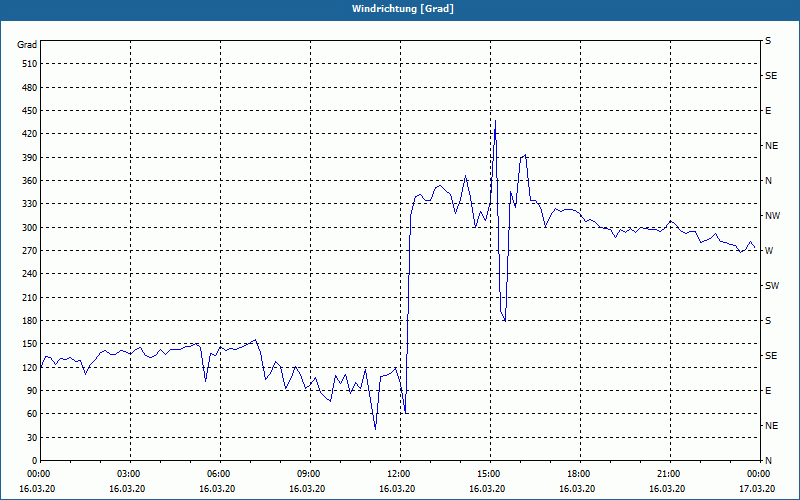Click the line's lowest dip before 12:00
800x500 pixels.
pyautogui.click(x=376, y=429)
